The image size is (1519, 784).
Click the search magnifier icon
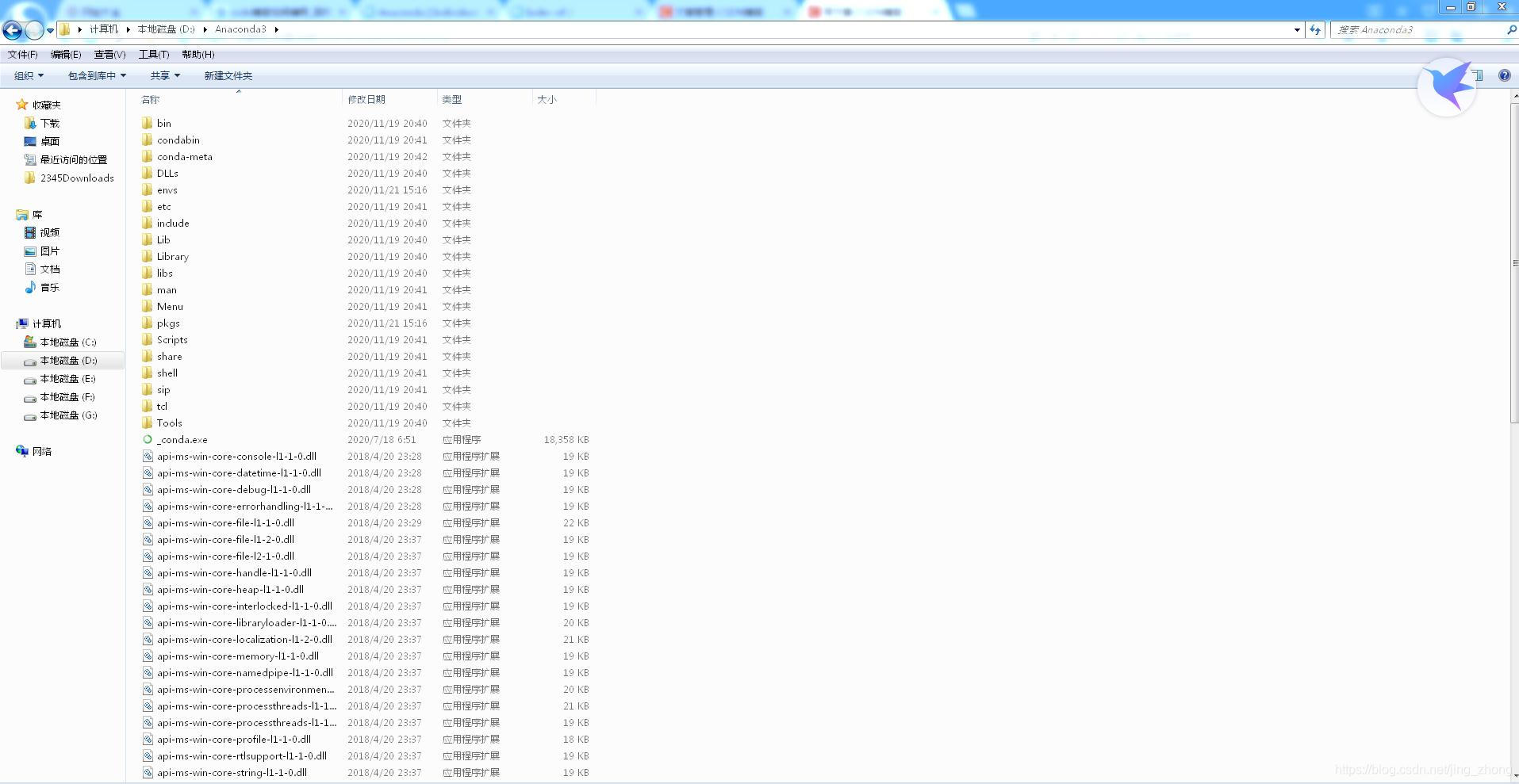pos(1511,30)
